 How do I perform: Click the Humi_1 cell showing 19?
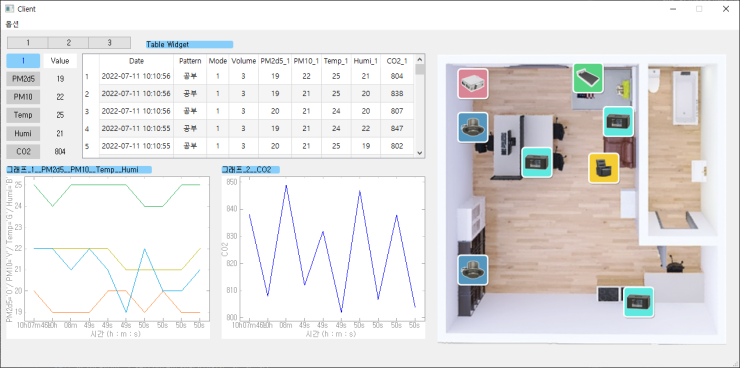click(366, 146)
